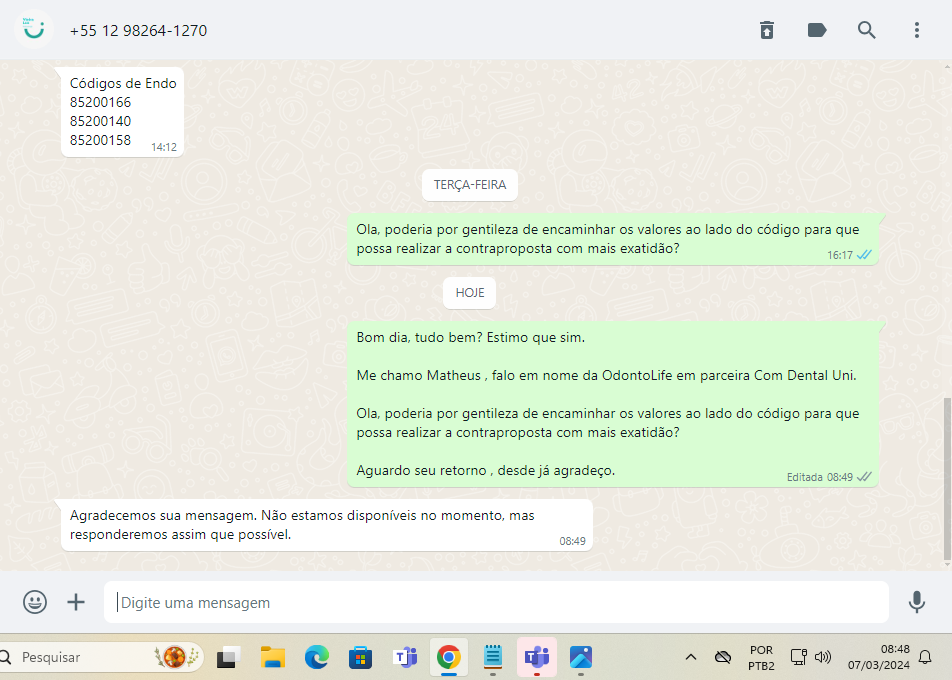Open contact info for +55 12 98264-1270
Image resolution: width=952 pixels, height=680 pixels.
coord(139,30)
